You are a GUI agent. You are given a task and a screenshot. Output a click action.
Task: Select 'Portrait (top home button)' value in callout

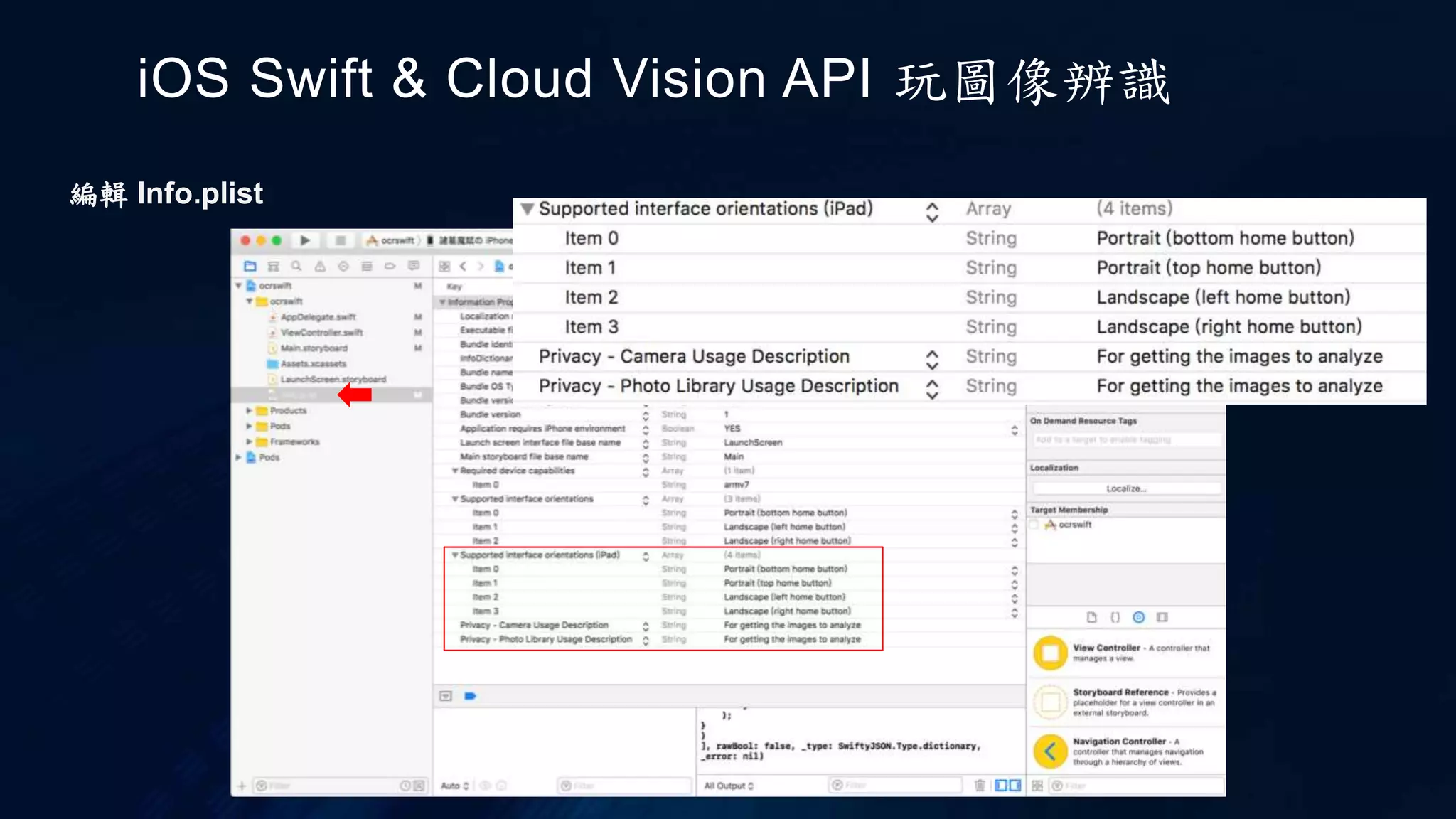(1209, 268)
